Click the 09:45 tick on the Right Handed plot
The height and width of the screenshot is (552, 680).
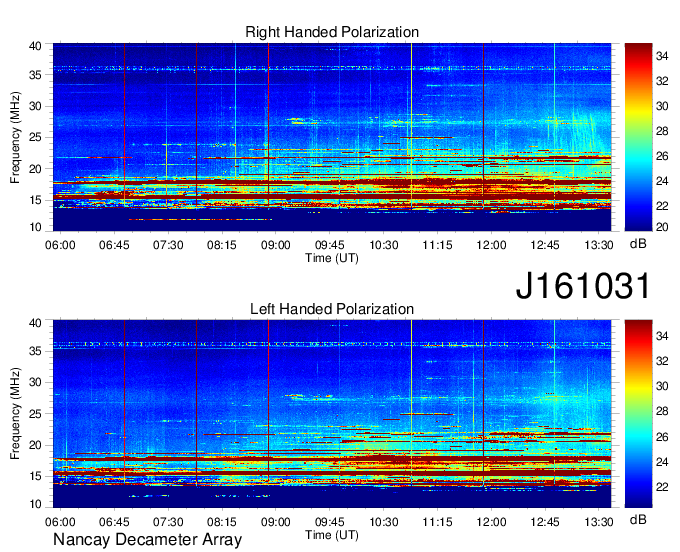tap(330, 245)
